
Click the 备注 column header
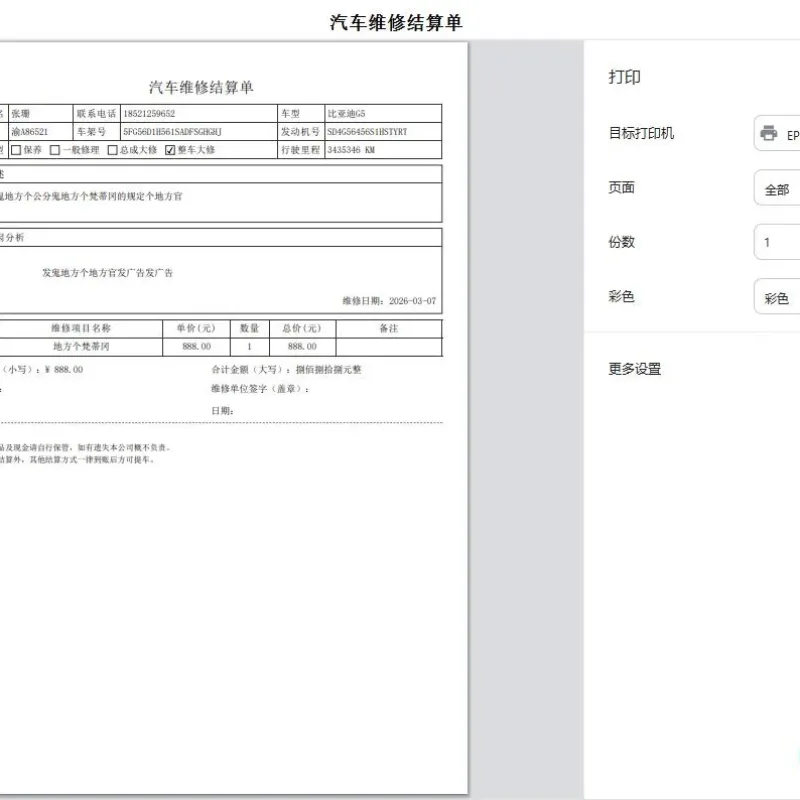pos(389,329)
